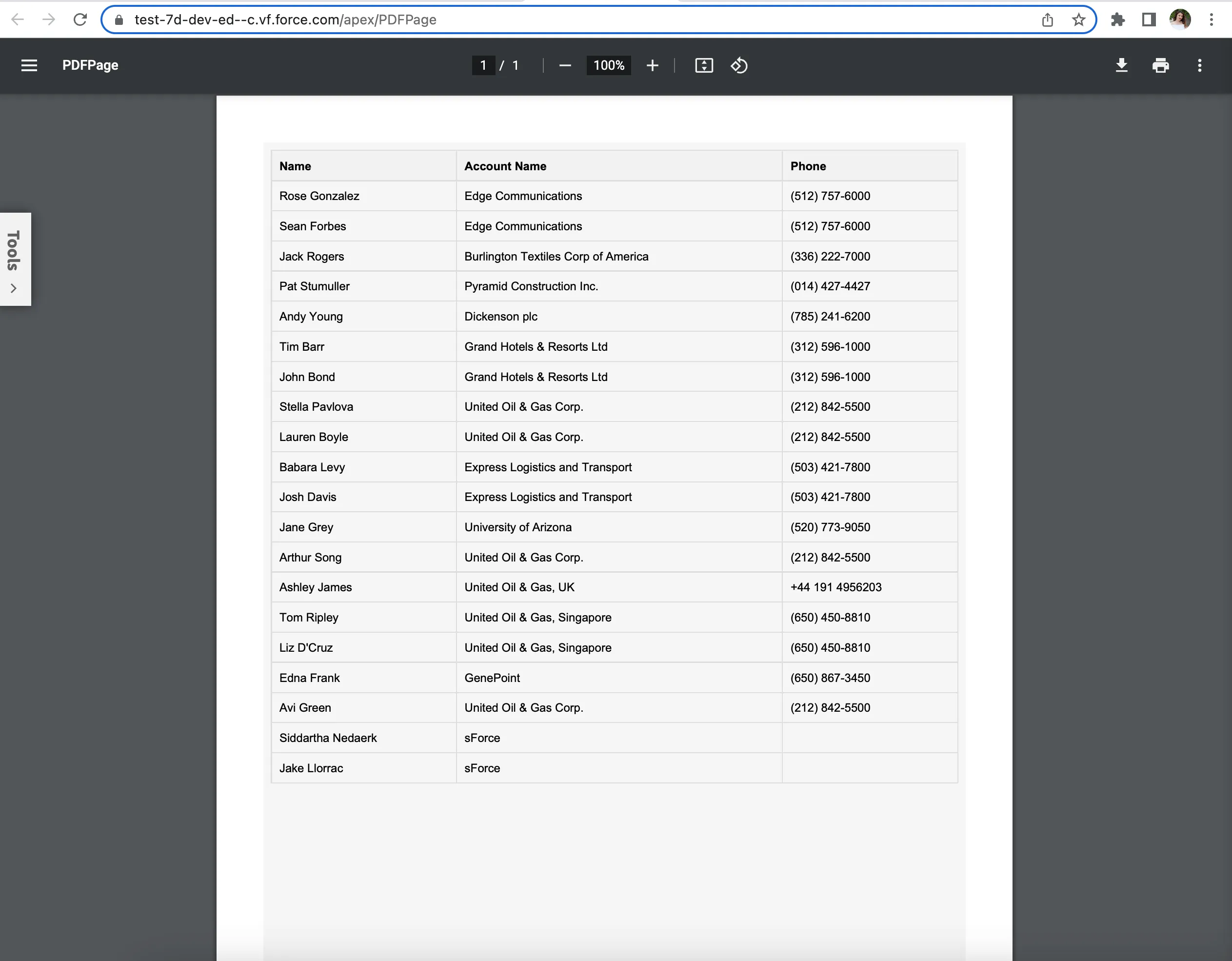Reload the PDFPage tab
Viewport: 1232px width, 961px height.
(x=80, y=20)
